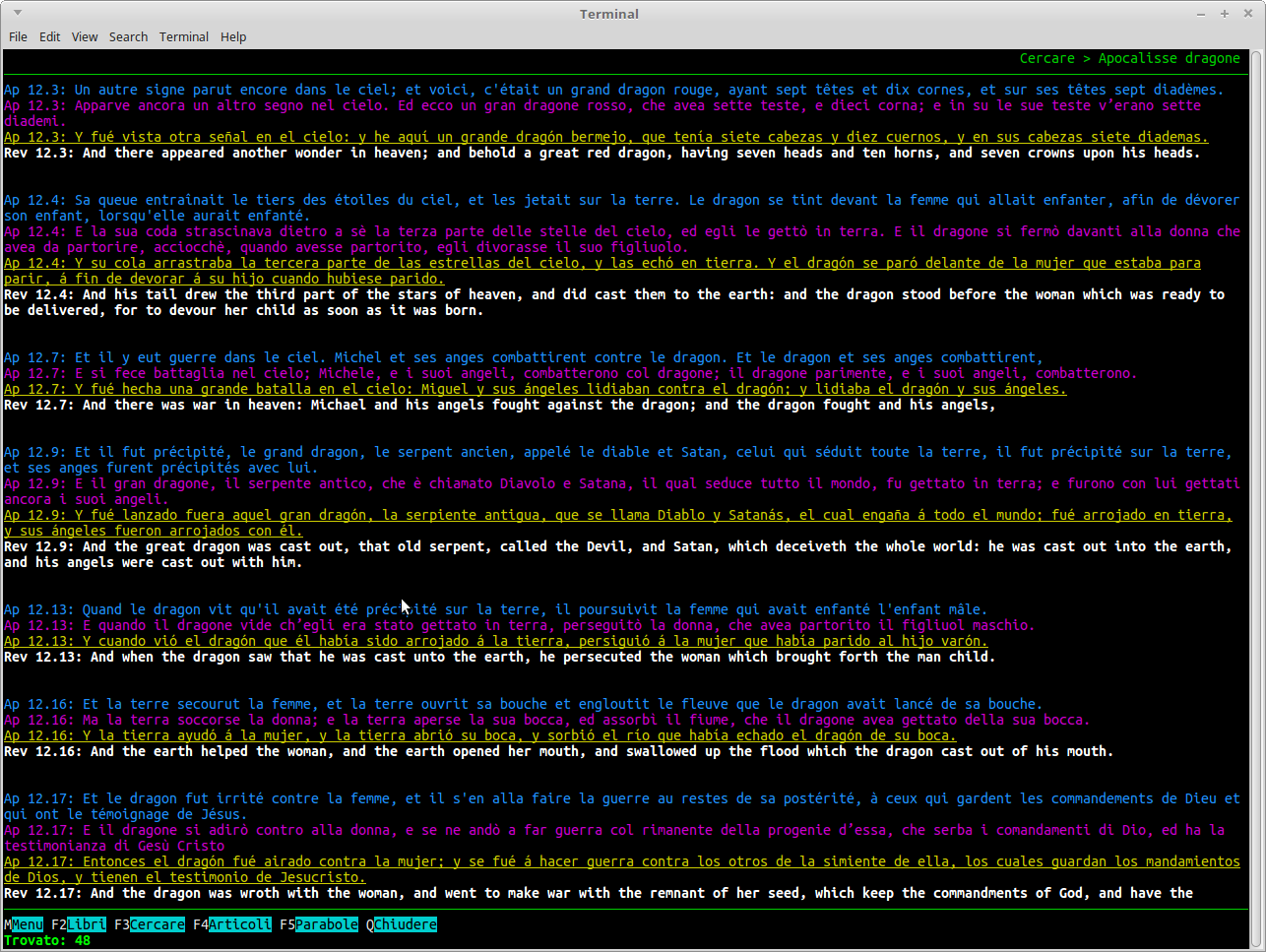Select underlined Spanish verse Ap 12.4
Screen dimensions: 1266x952
click(x=602, y=271)
